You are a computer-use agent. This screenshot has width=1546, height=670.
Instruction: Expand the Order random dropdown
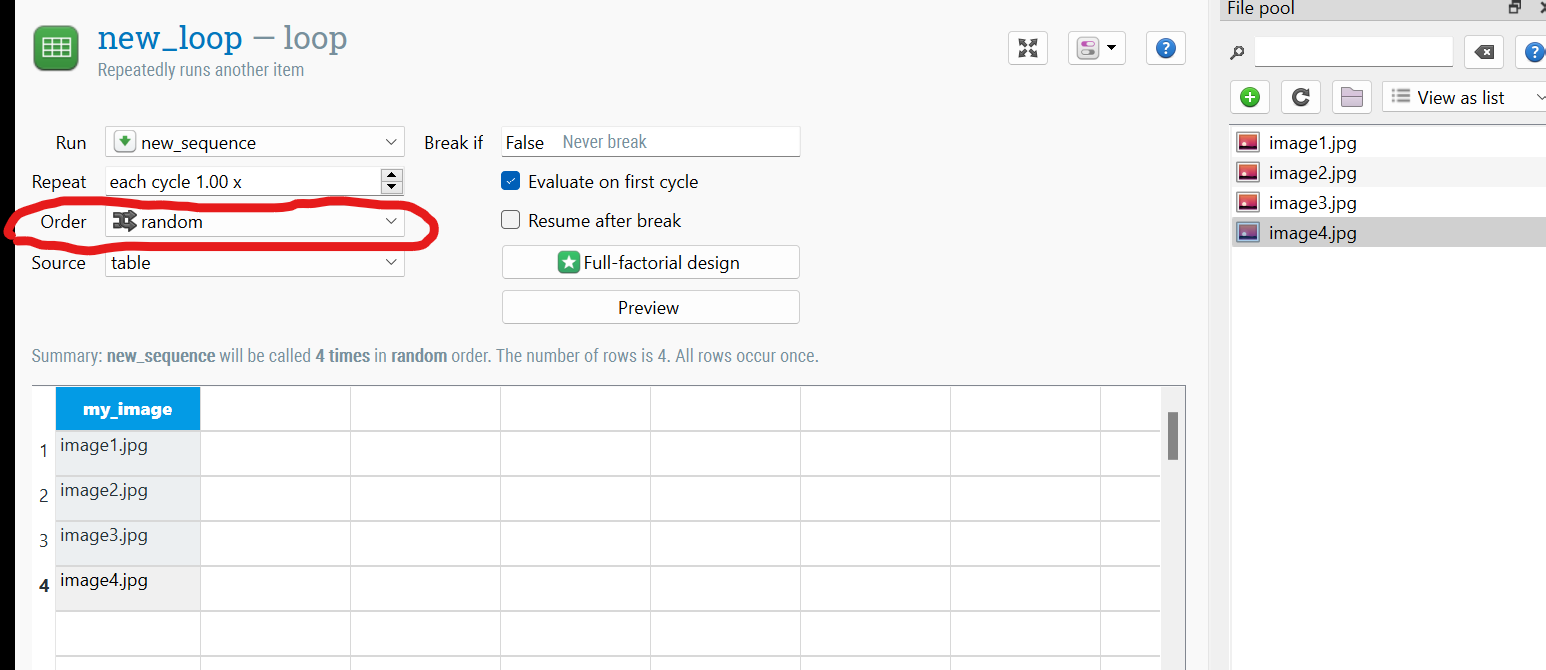[255, 222]
